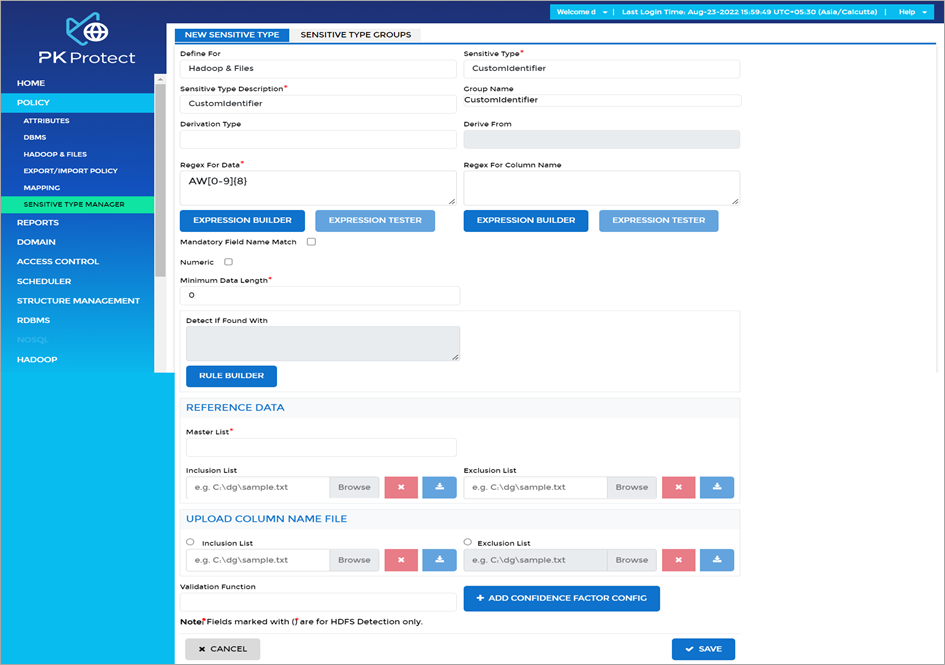Click the Reference Data Exclusion List path field

(535, 487)
